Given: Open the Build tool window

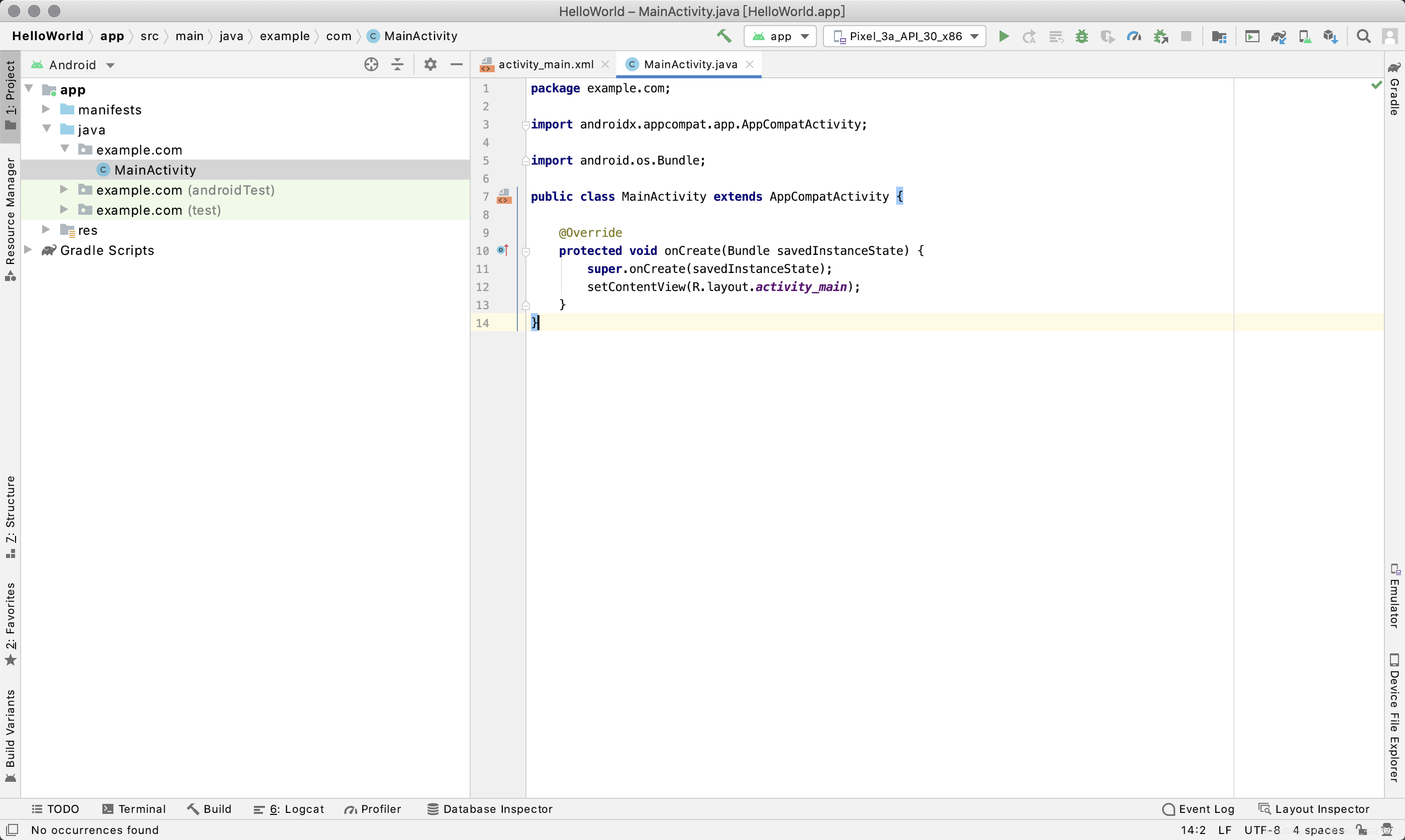Looking at the screenshot, I should pos(210,808).
